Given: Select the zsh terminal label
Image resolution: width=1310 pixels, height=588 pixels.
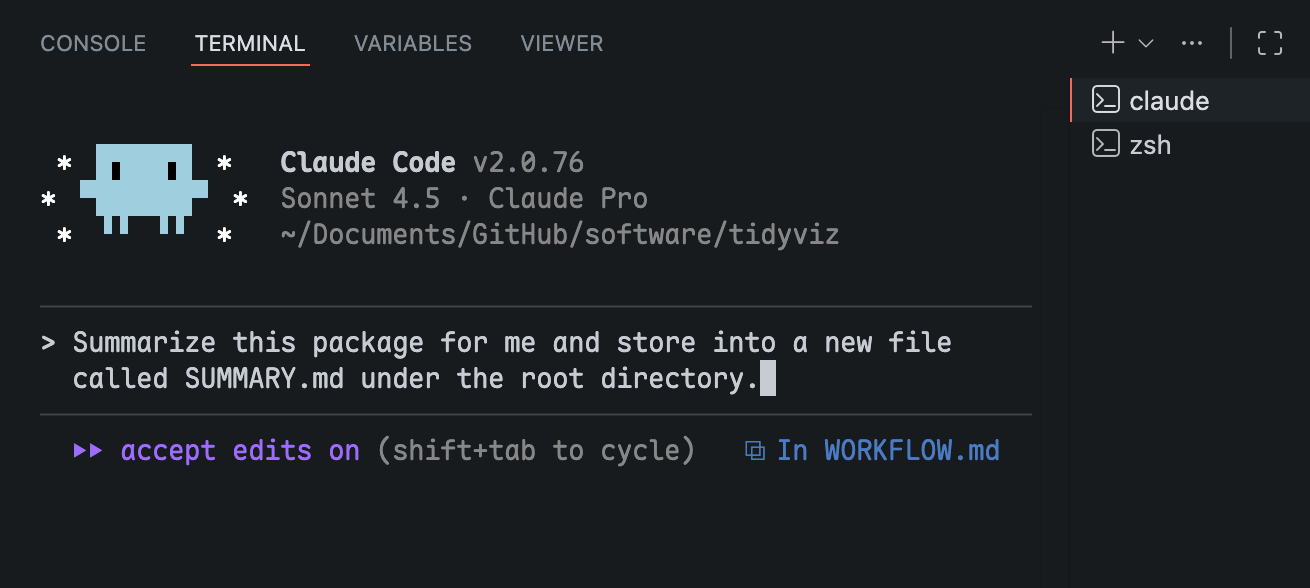Looking at the screenshot, I should (1150, 145).
